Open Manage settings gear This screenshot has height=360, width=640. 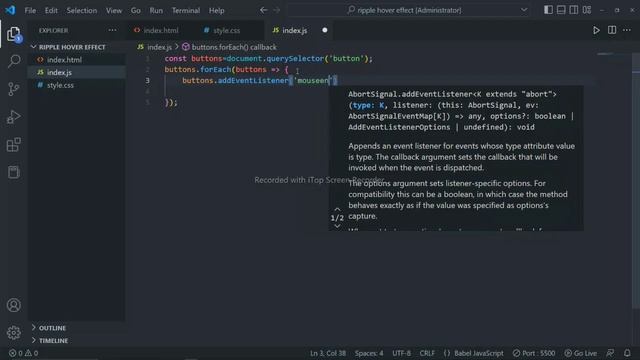click(x=13, y=333)
